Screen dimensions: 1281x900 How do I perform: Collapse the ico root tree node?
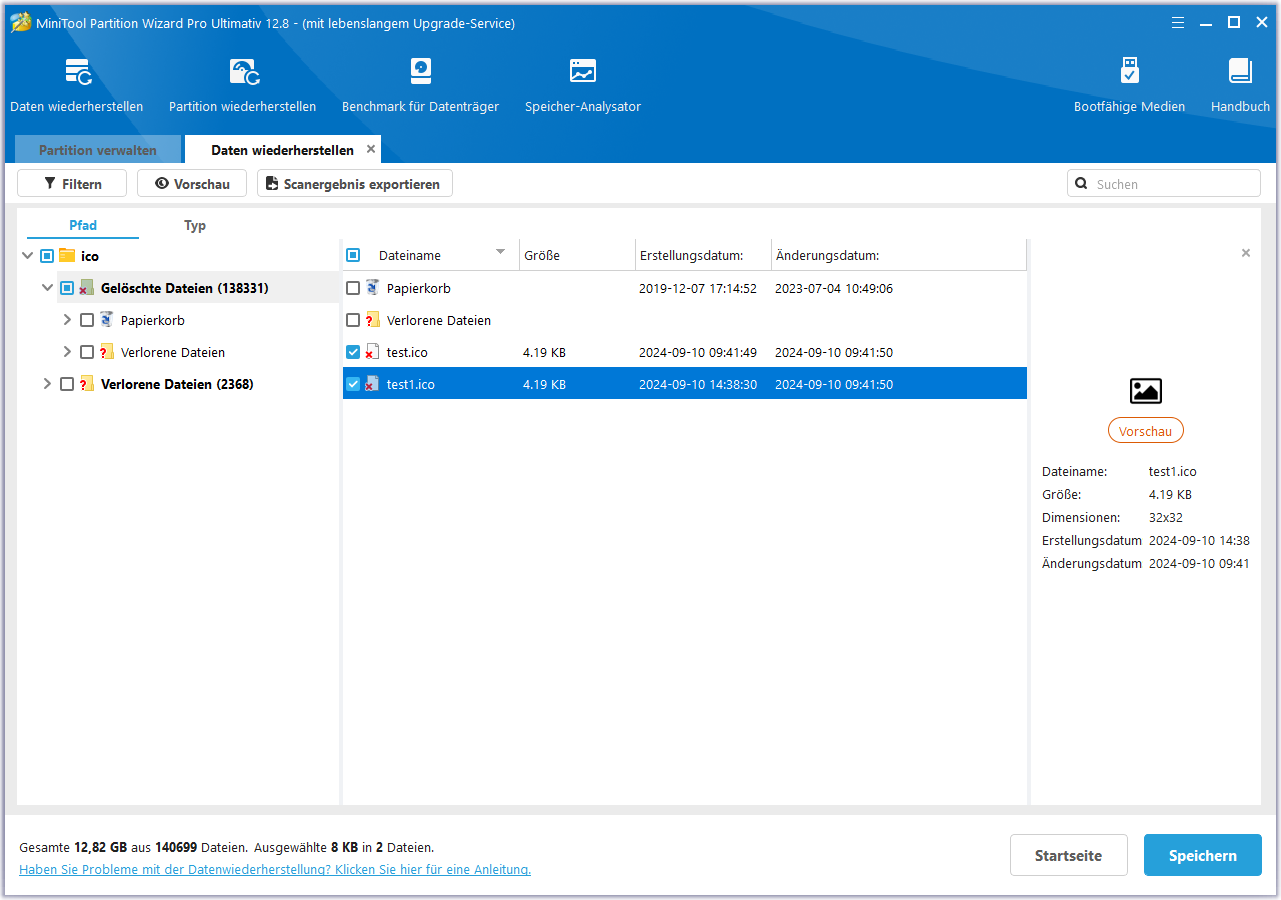(27, 256)
